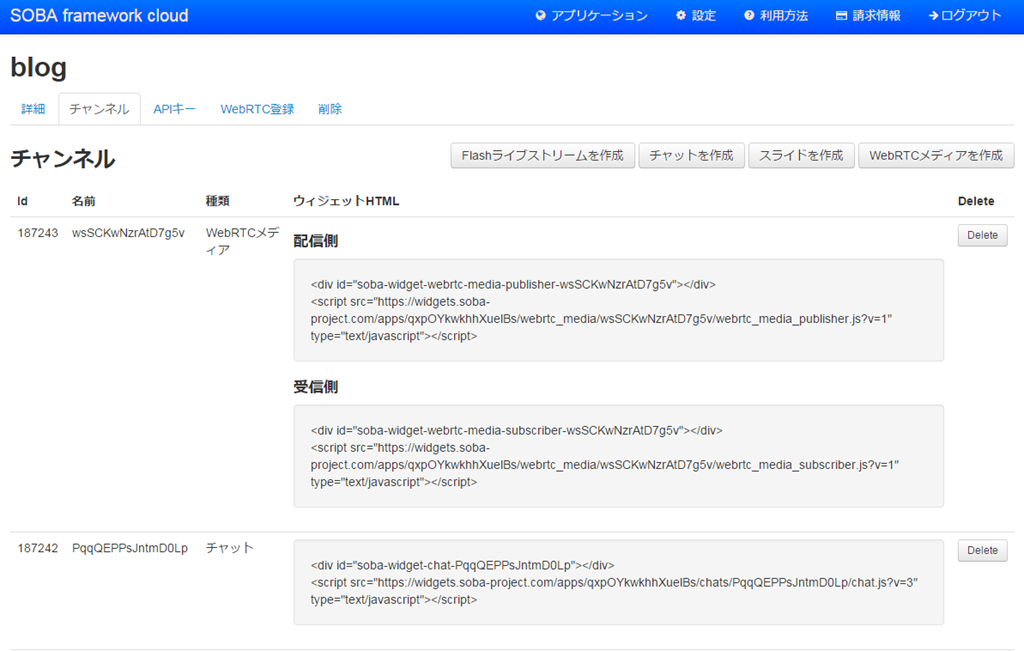Click the ウィジェットHTML column header
This screenshot has height=651, width=1024.
pyautogui.click(x=346, y=201)
